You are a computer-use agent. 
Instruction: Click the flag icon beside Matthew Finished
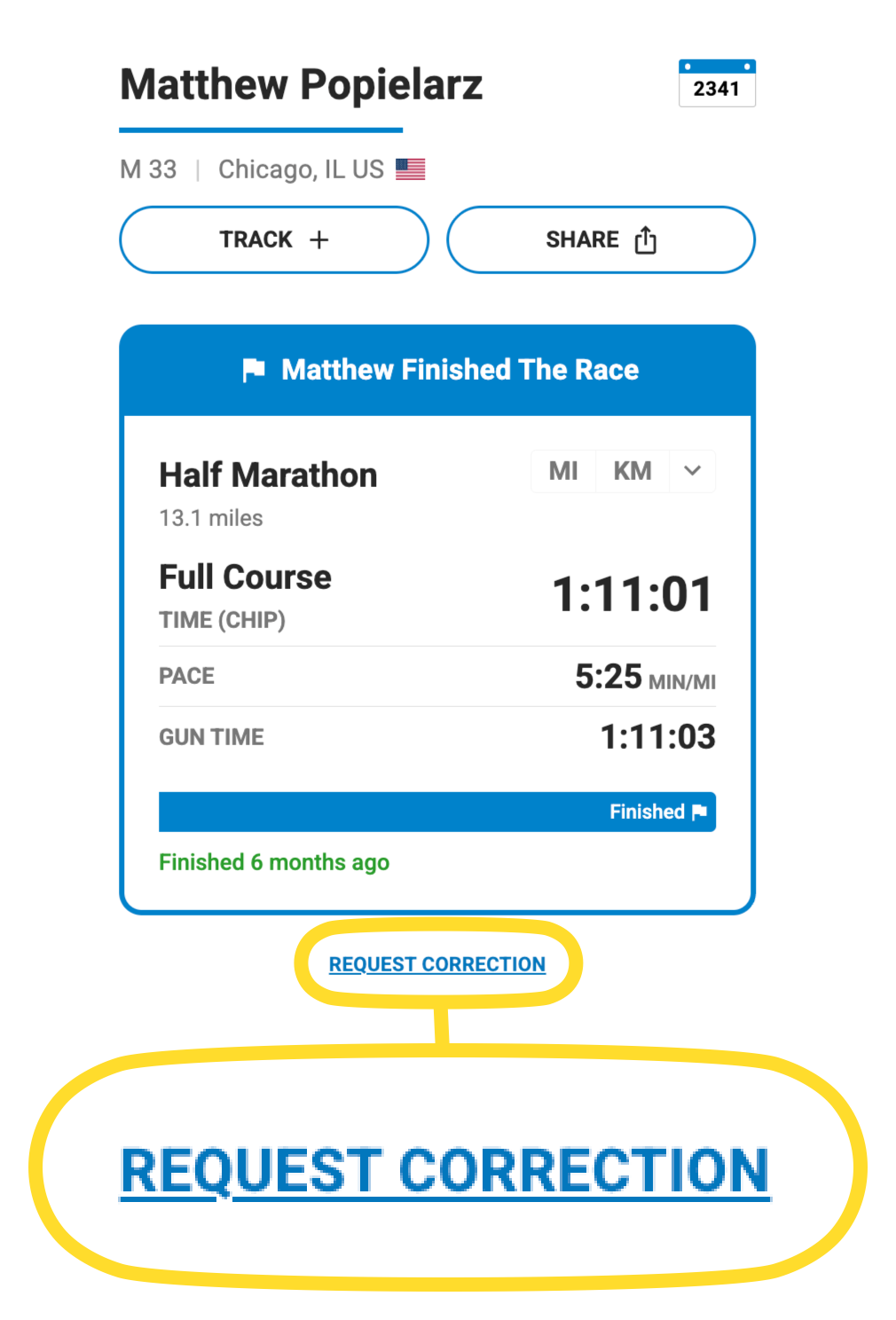(254, 370)
